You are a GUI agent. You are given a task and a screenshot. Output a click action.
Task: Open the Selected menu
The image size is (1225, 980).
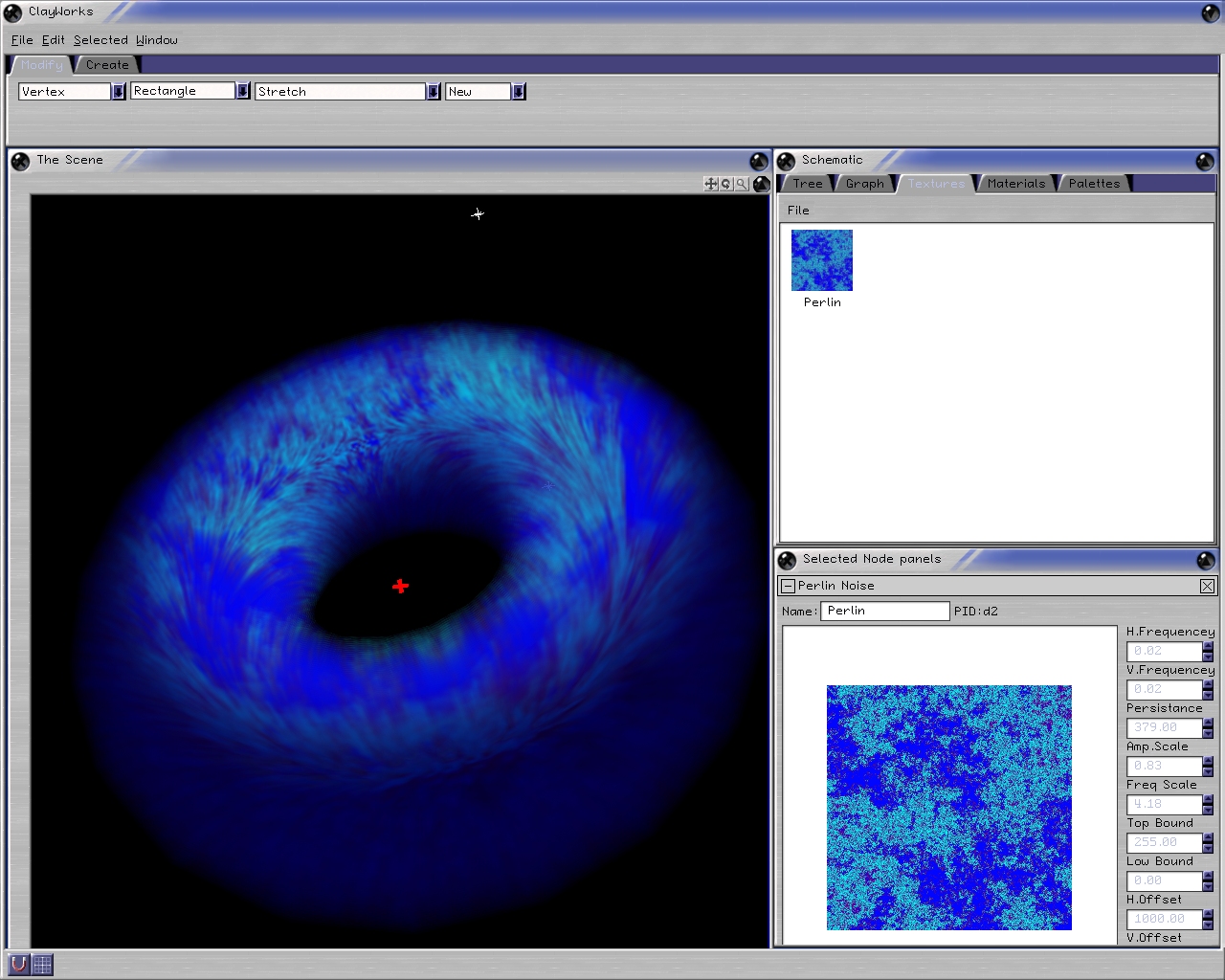pyautogui.click(x=100, y=40)
